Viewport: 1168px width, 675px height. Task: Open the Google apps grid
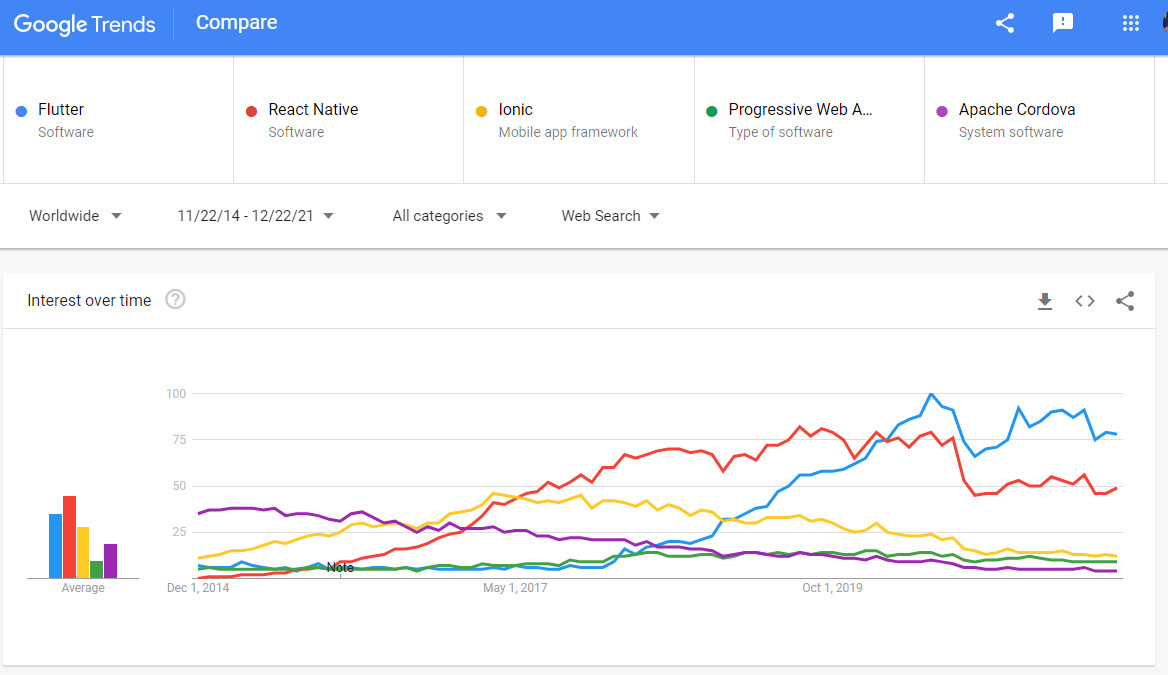pyautogui.click(x=1131, y=23)
